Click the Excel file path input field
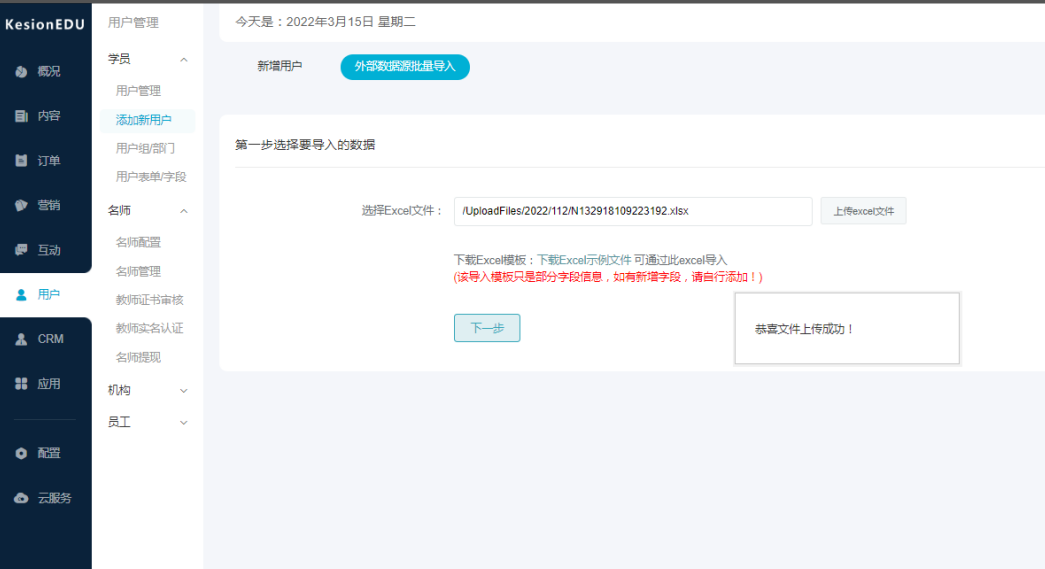Image resolution: width=1045 pixels, height=569 pixels. tap(632, 211)
